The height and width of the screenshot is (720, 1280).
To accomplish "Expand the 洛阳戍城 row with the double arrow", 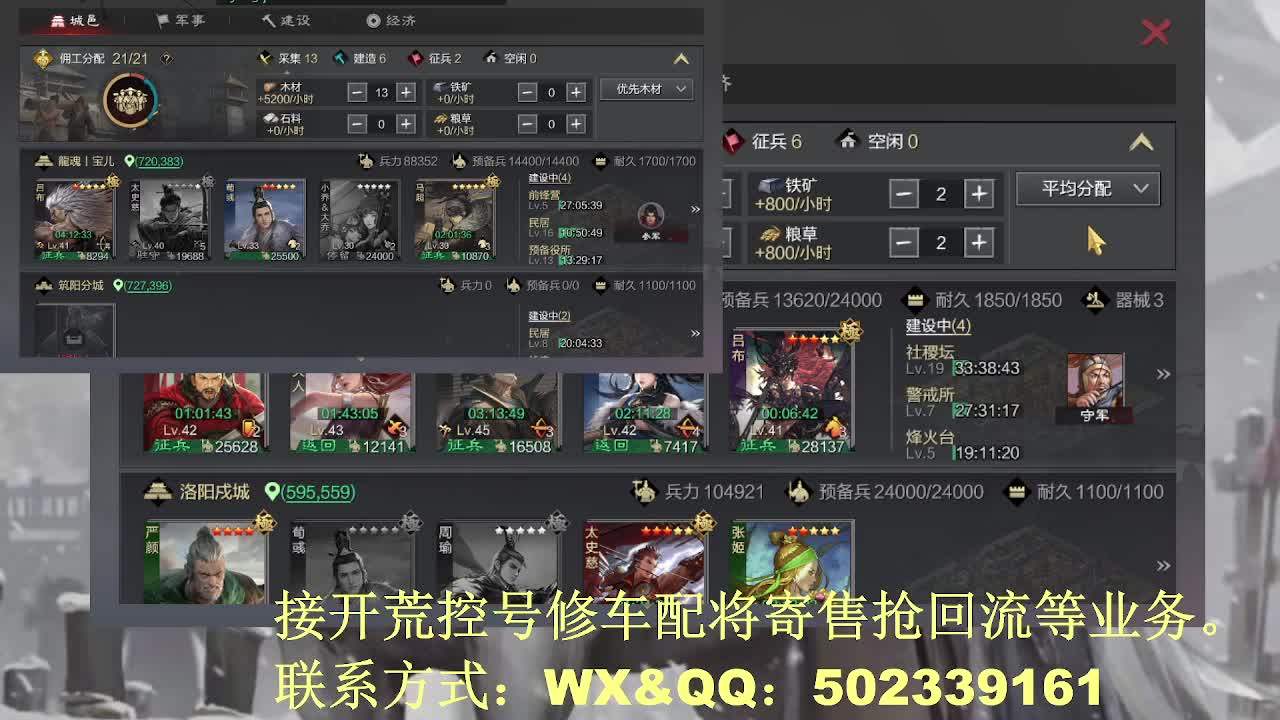I will pyautogui.click(x=1163, y=565).
